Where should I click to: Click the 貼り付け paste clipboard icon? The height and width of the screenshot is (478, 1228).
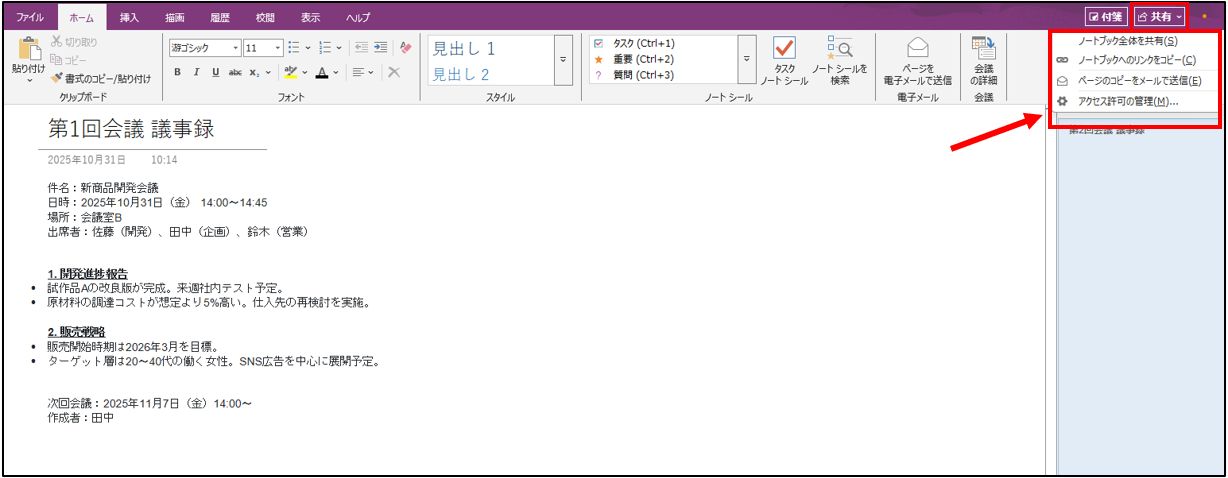tap(29, 49)
